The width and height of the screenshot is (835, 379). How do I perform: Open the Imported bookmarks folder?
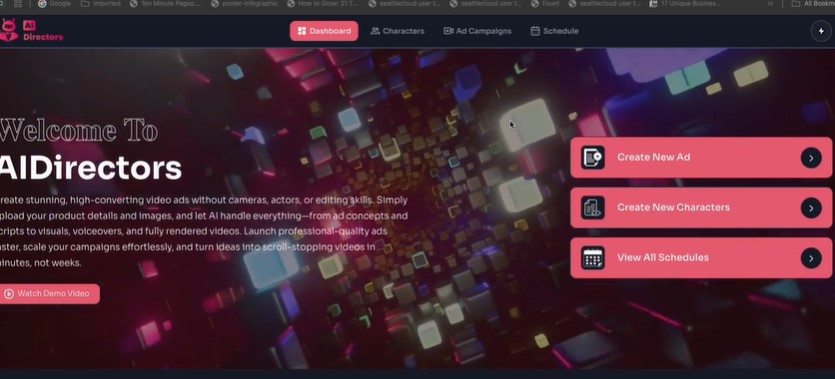pos(101,4)
